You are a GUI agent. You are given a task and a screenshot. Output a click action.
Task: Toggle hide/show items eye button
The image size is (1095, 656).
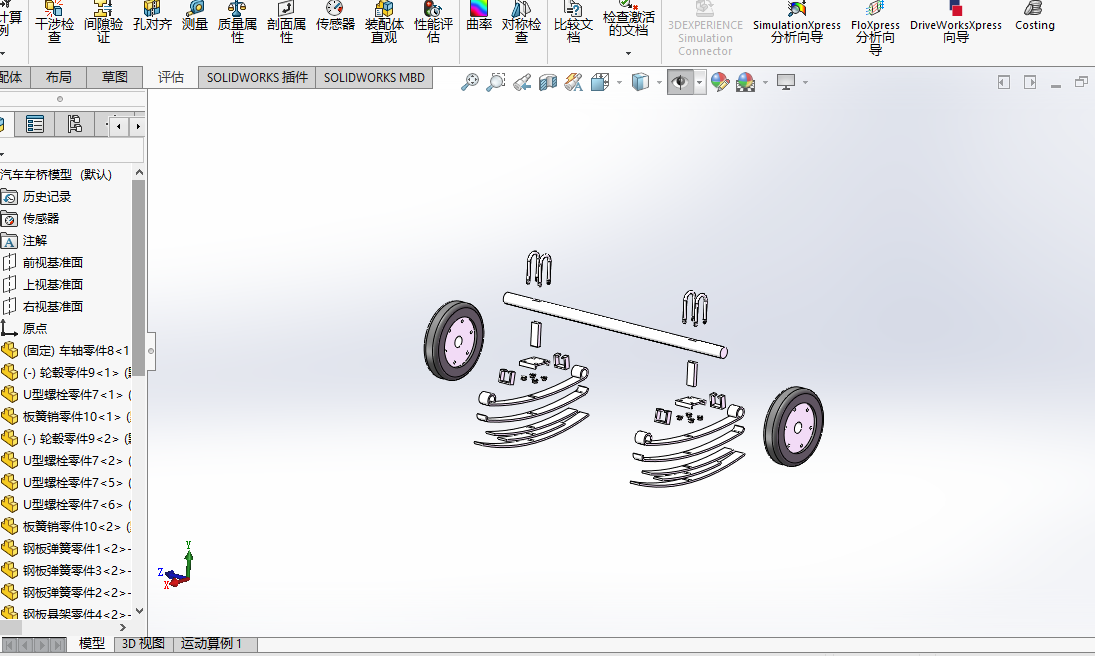(680, 82)
